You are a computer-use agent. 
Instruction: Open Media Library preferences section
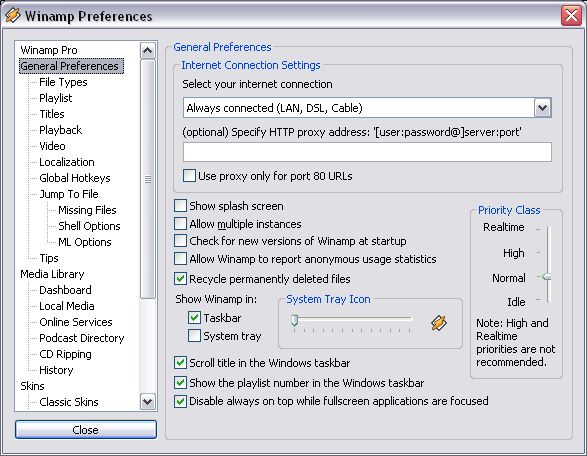(52, 274)
